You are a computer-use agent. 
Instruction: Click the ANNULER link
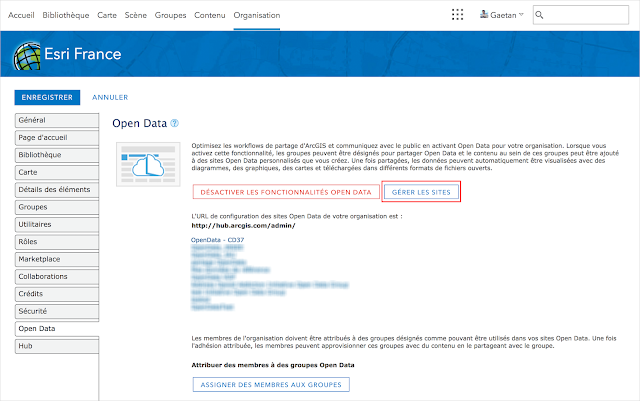click(x=110, y=97)
